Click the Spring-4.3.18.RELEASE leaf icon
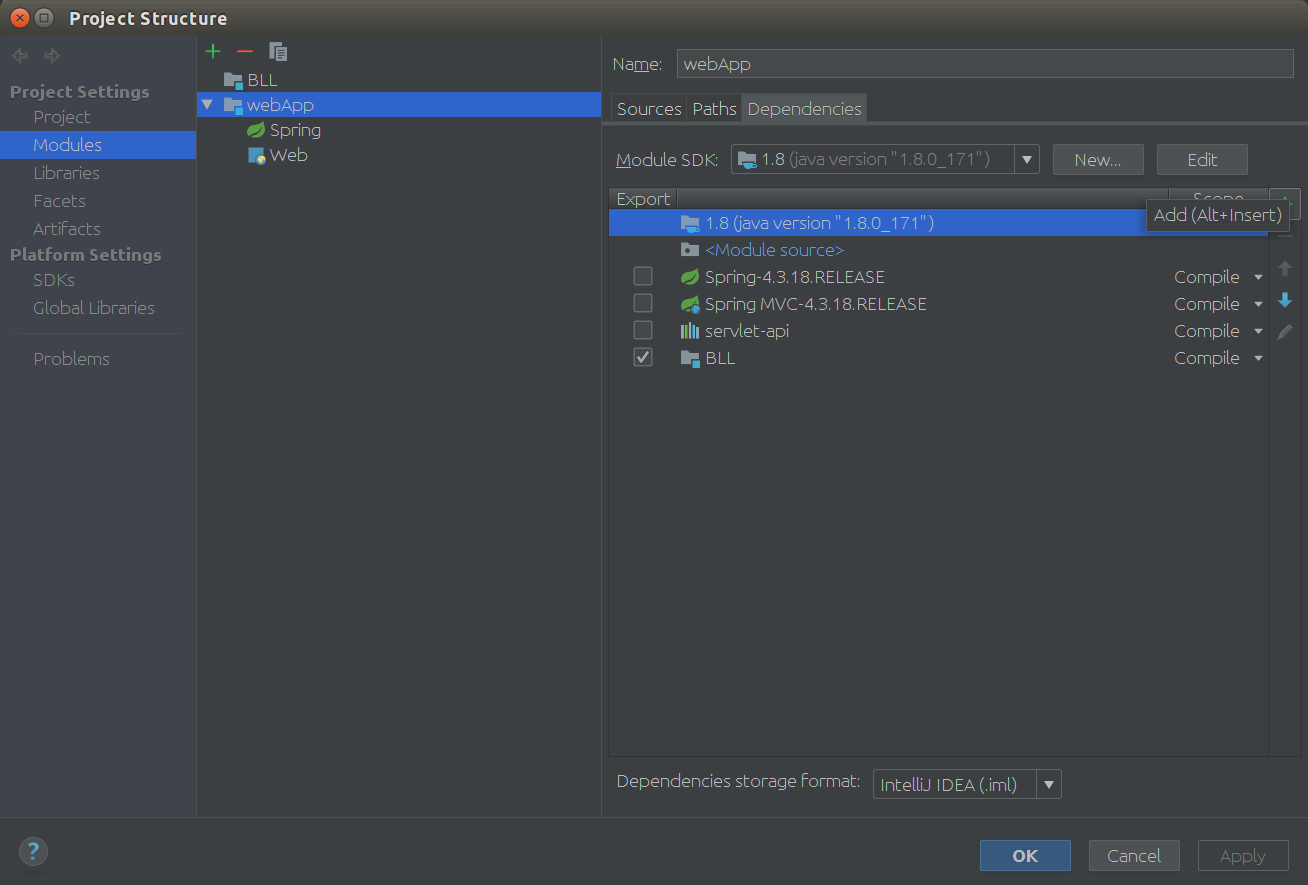Viewport: 1308px width, 885px height. [690, 277]
